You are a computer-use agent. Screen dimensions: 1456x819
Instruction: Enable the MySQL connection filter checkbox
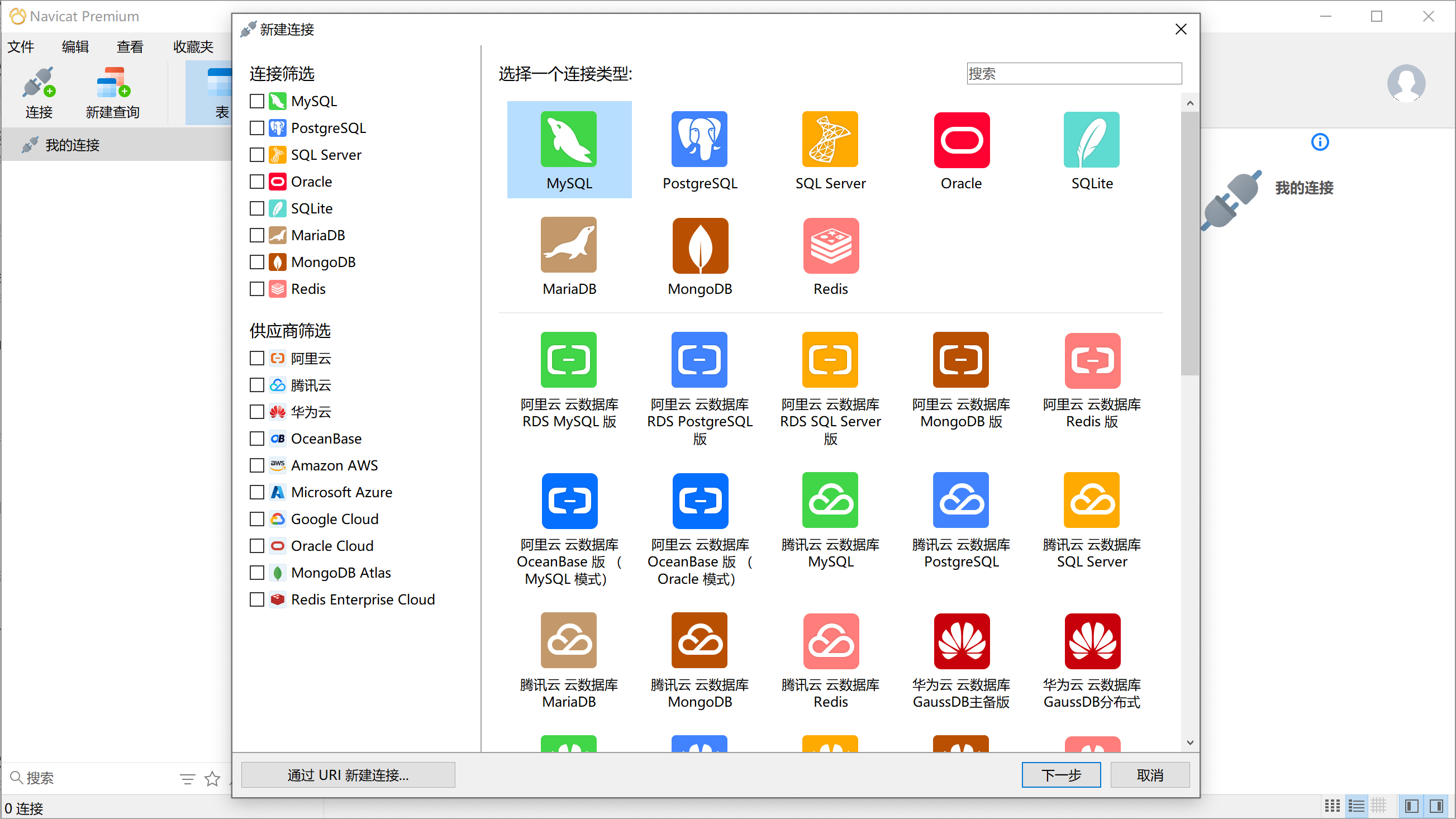click(256, 101)
